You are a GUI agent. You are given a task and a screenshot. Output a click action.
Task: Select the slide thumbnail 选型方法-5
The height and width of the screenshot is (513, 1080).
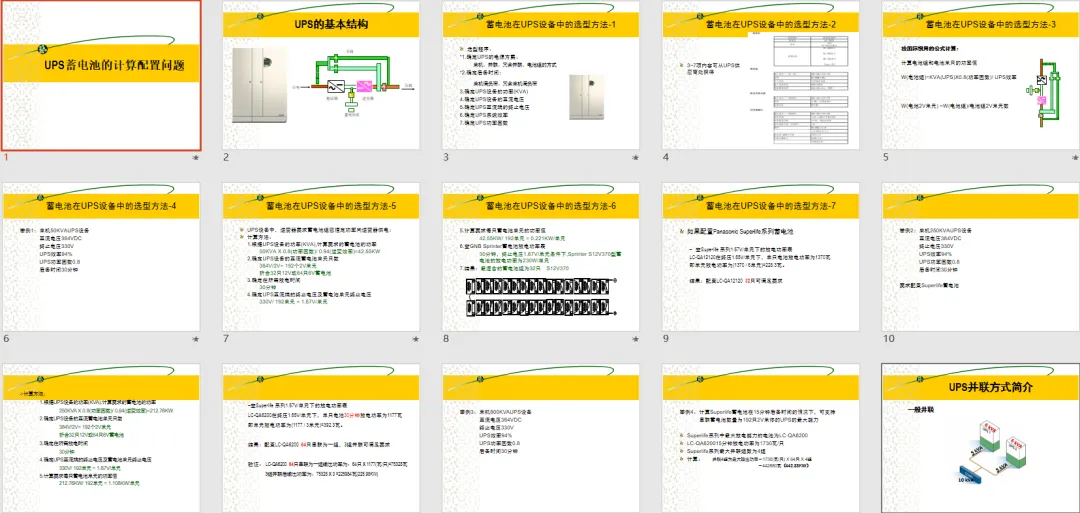coord(321,257)
